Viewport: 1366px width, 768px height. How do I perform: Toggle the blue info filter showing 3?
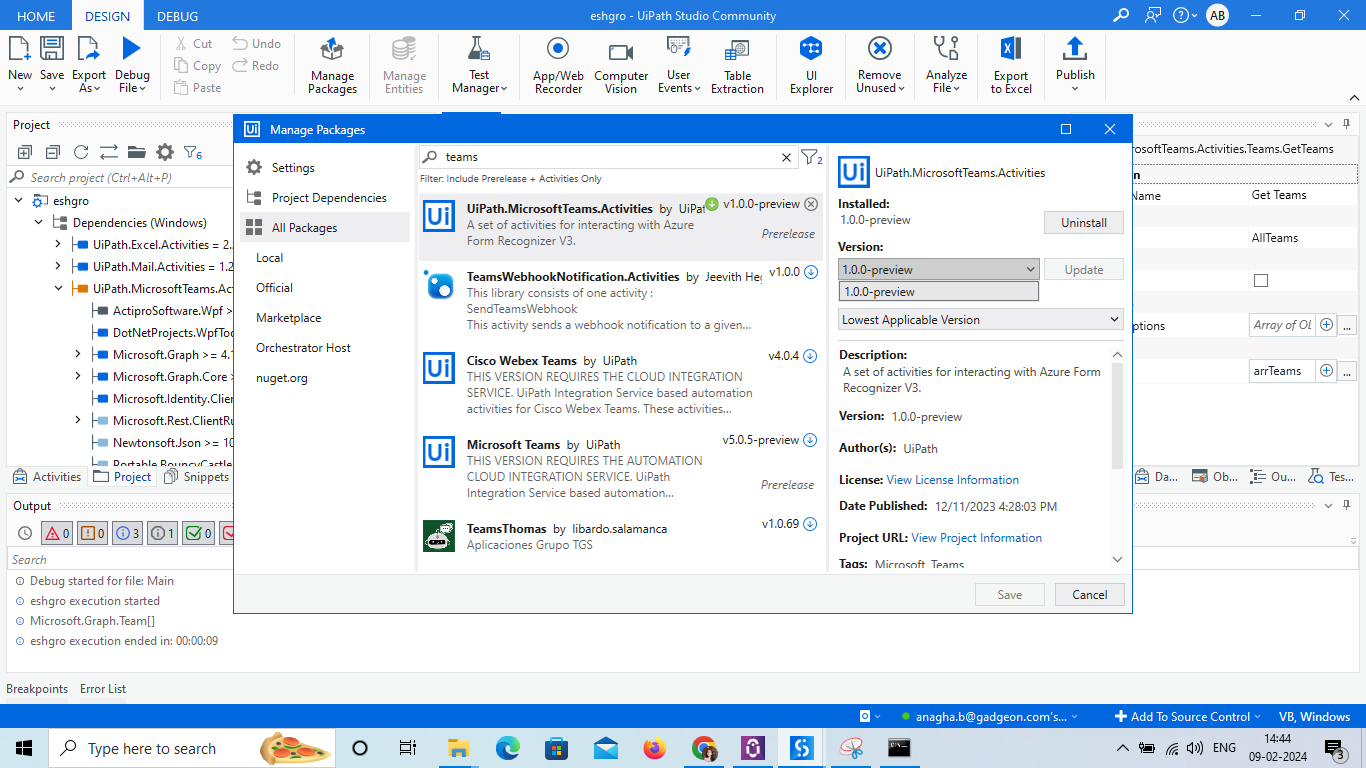coord(128,533)
